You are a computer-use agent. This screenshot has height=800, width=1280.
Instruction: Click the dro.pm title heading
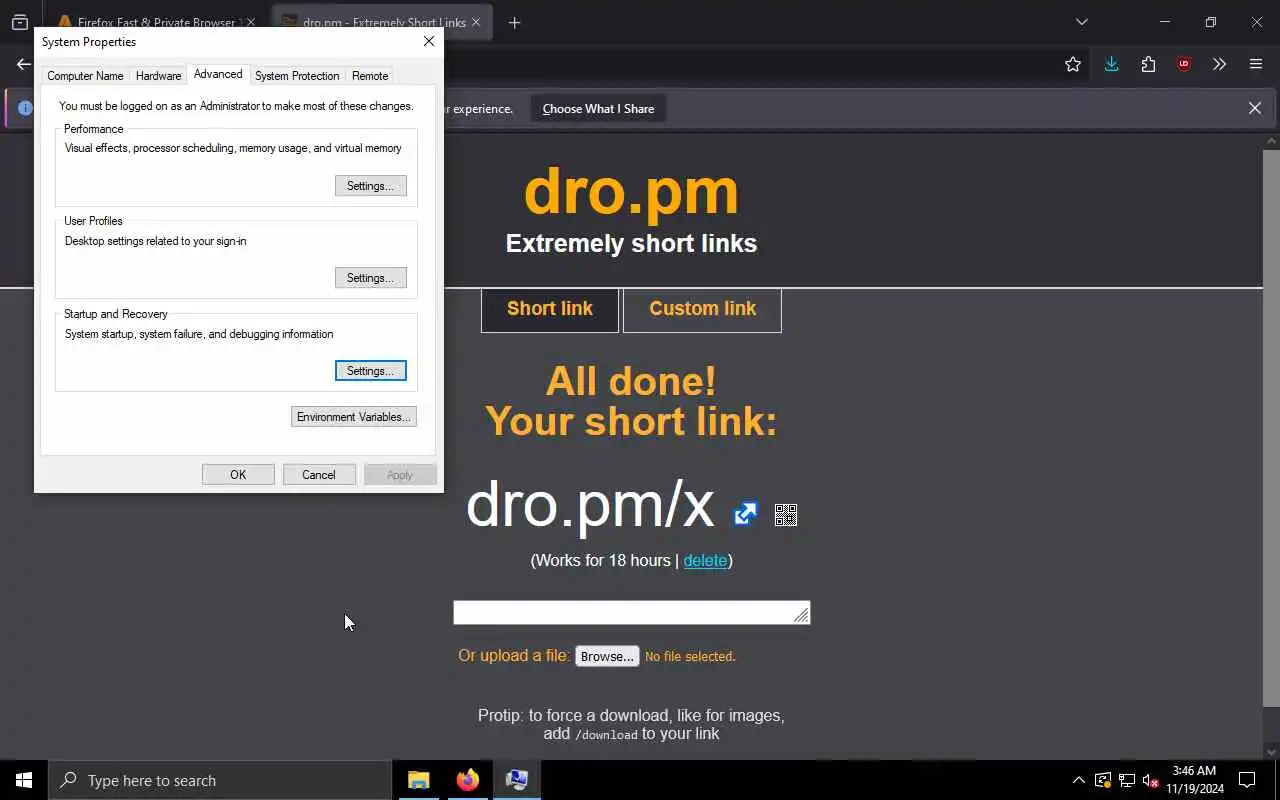click(631, 191)
